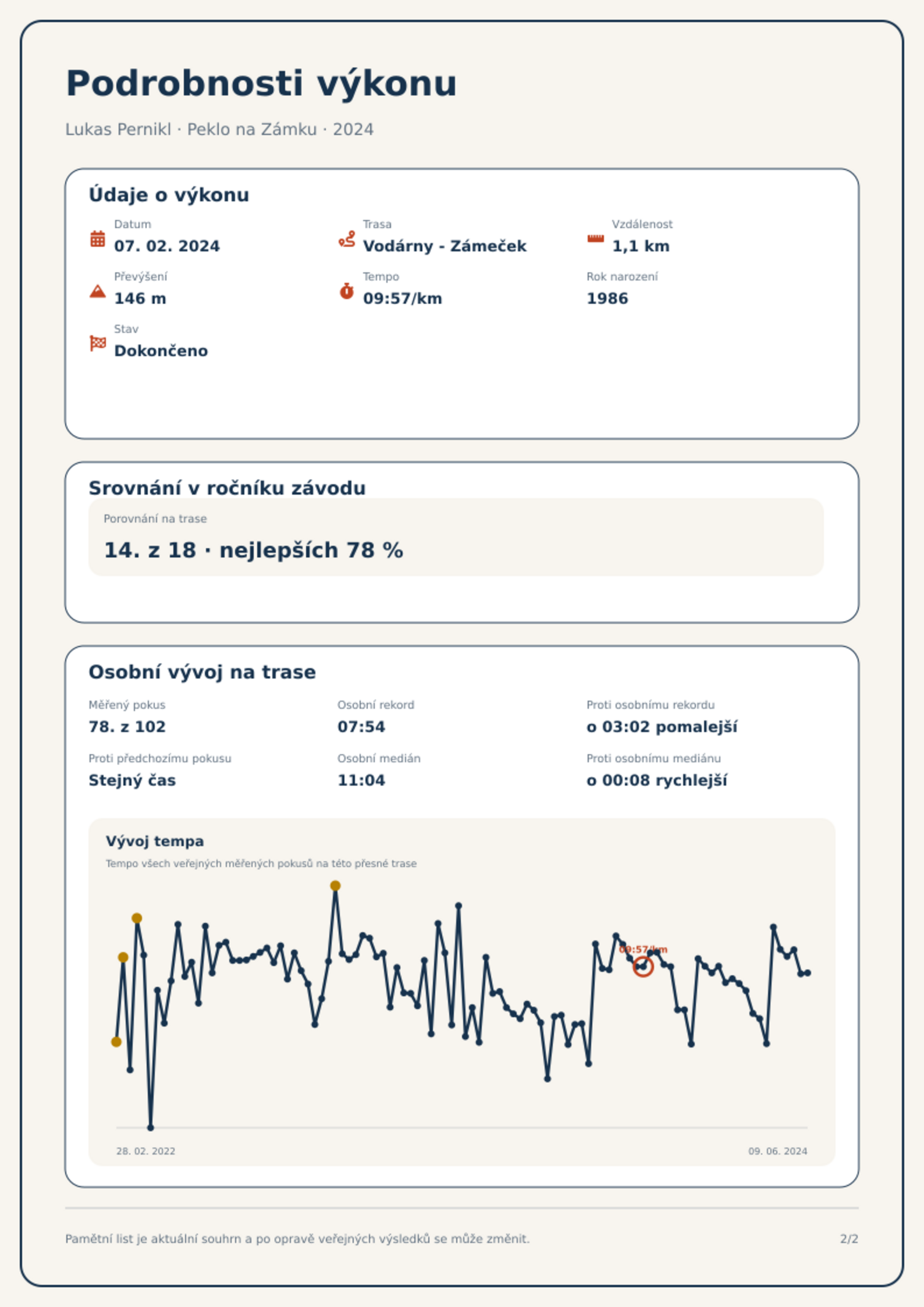The image size is (924, 1307).
Task: Click the calendar icon beside Datum
Action: tap(98, 239)
